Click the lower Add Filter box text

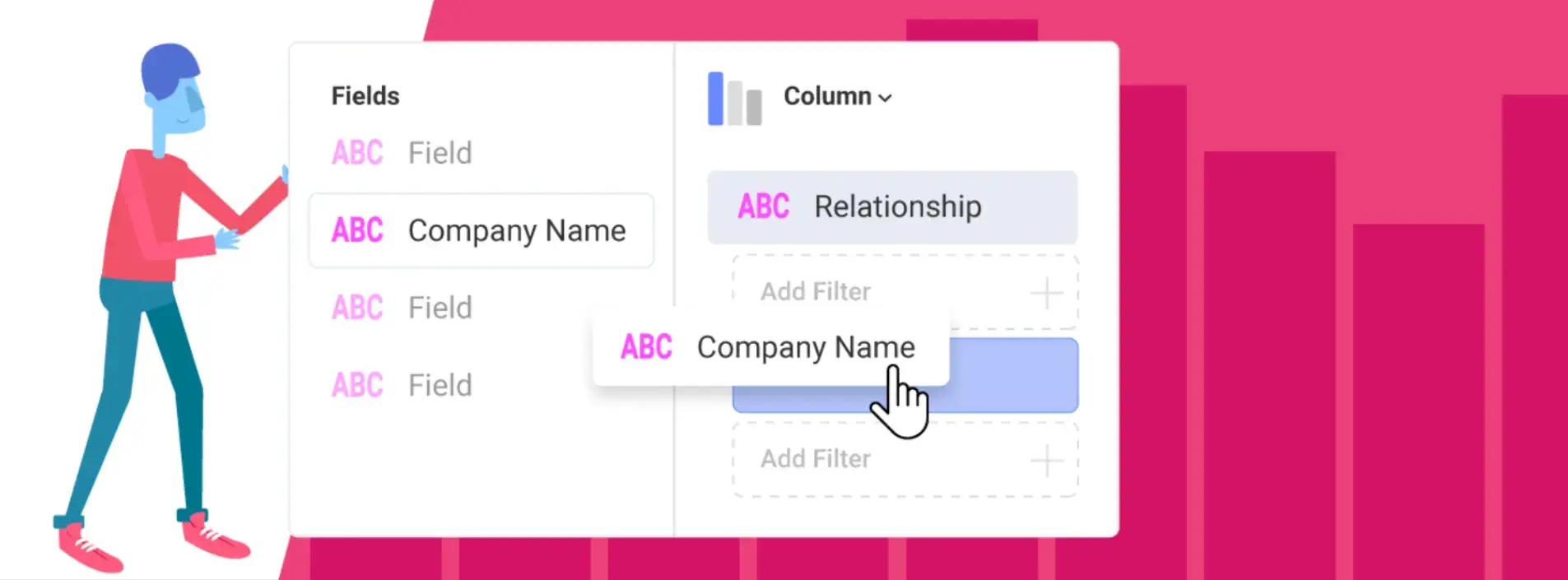click(x=815, y=459)
